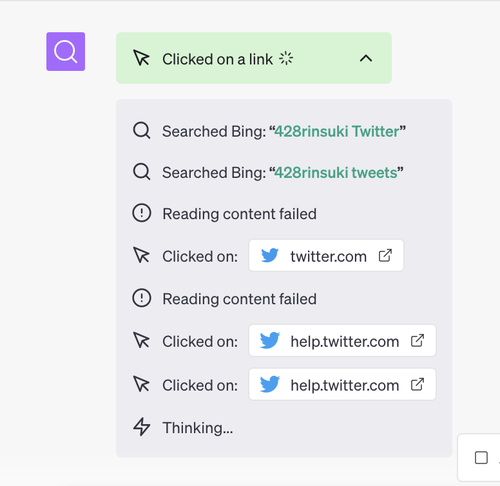Viewport: 500px width, 486px height.
Task: Click the 'Thinking...' status text
Action: tap(198, 428)
